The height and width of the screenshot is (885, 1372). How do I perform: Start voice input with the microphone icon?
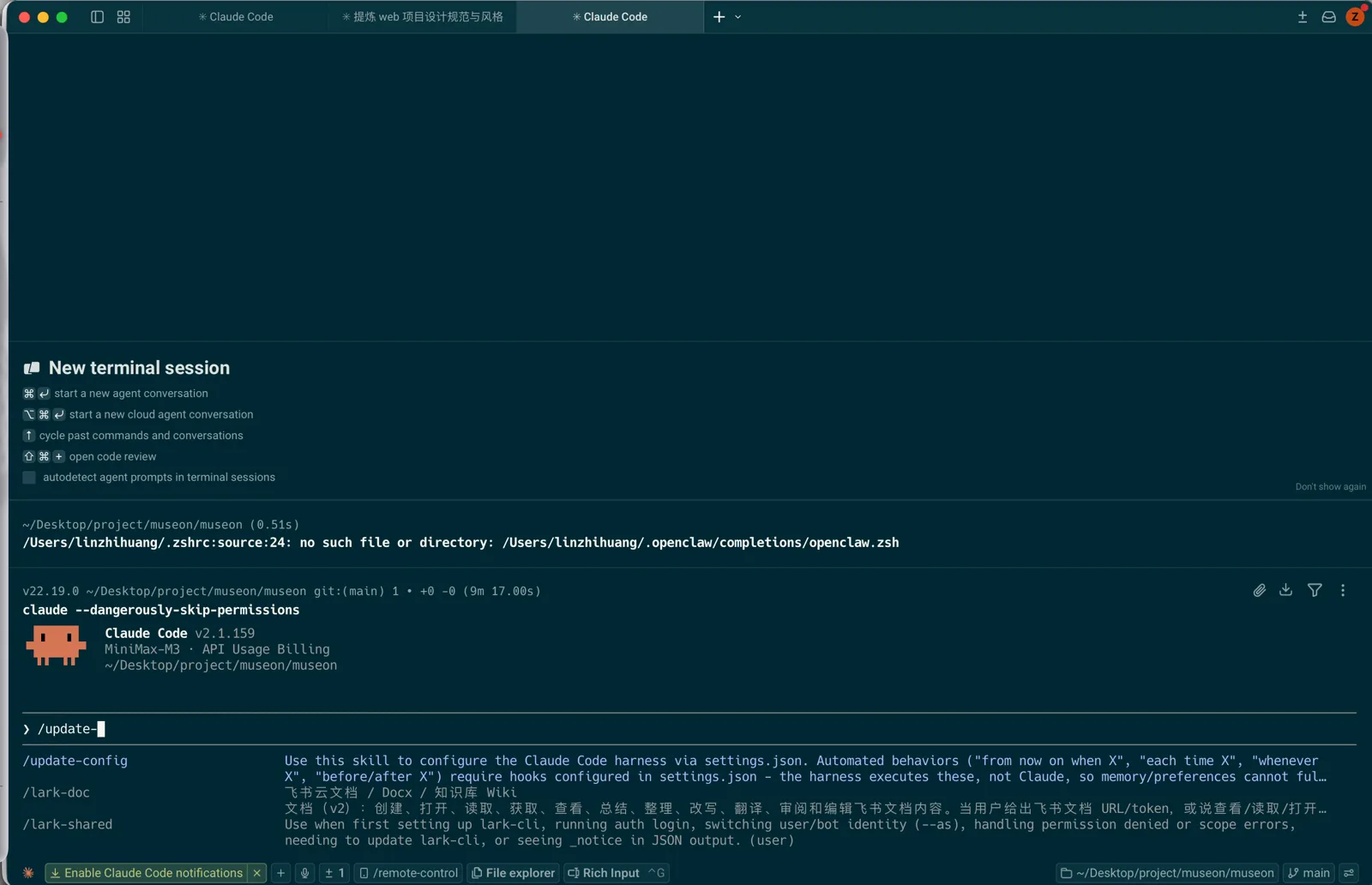[304, 873]
